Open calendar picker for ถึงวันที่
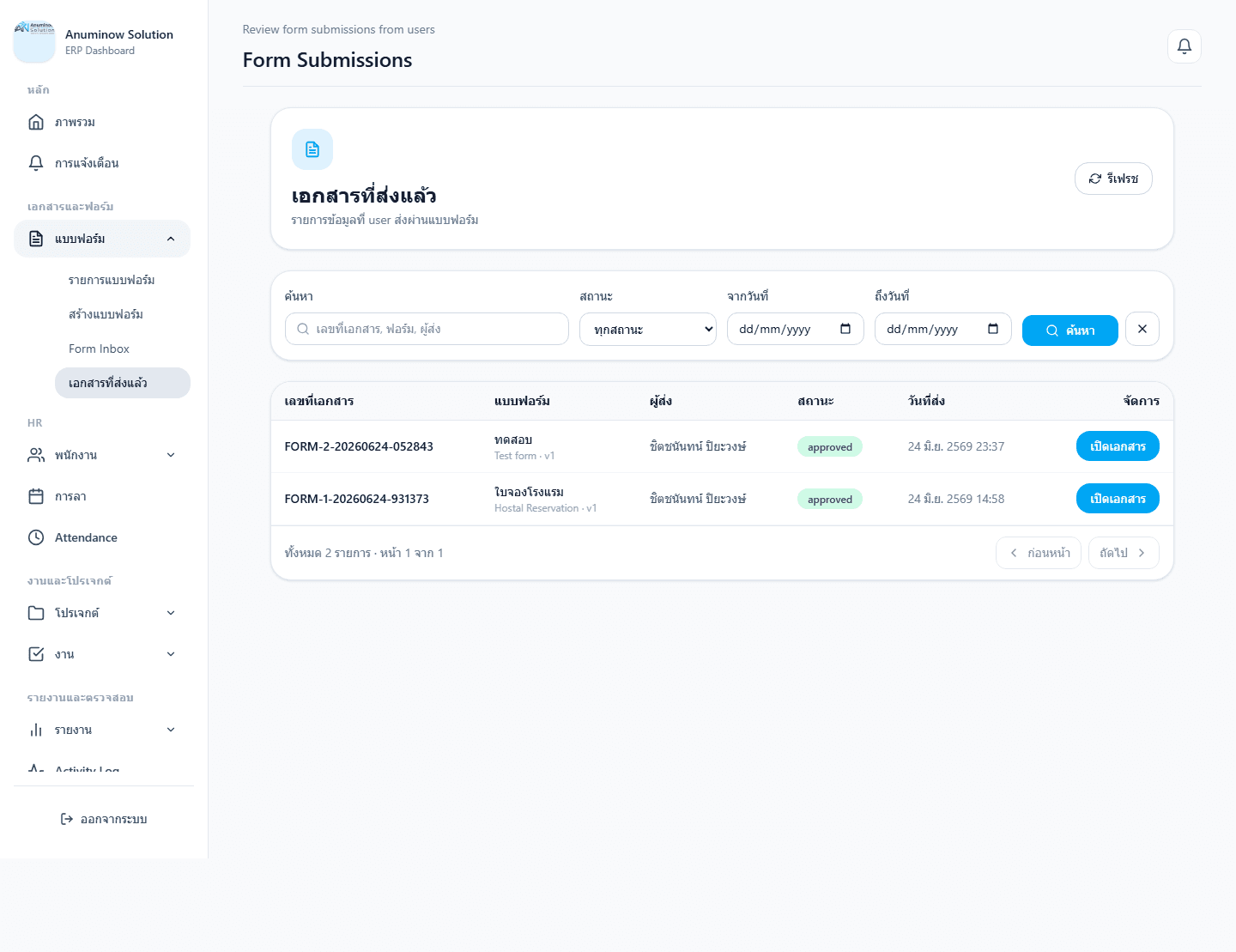Screen dimensions: 1236x952 [x=993, y=329]
